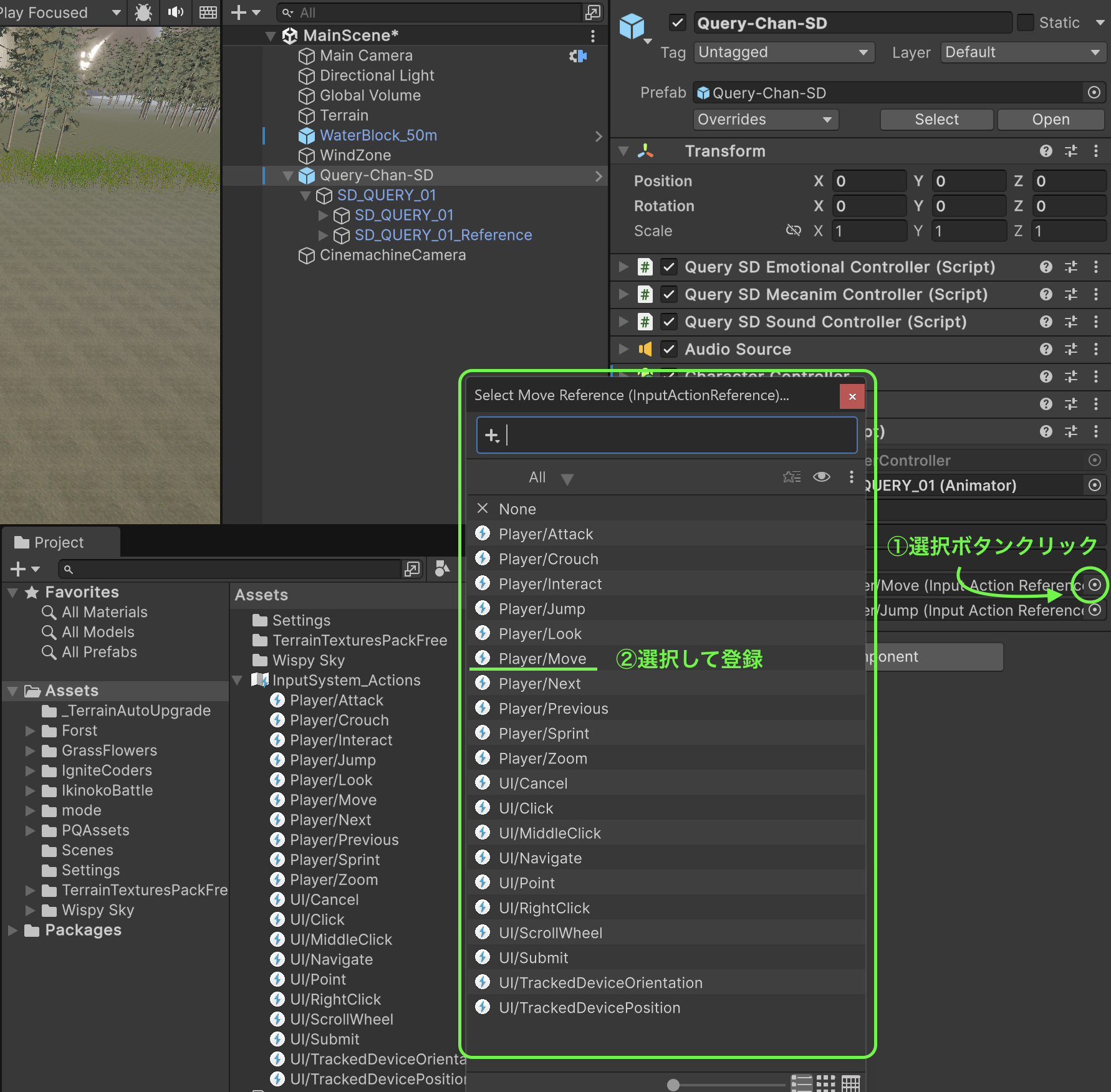
Task: Toggle Query-Chan-SD active checkbox
Action: [x=677, y=23]
